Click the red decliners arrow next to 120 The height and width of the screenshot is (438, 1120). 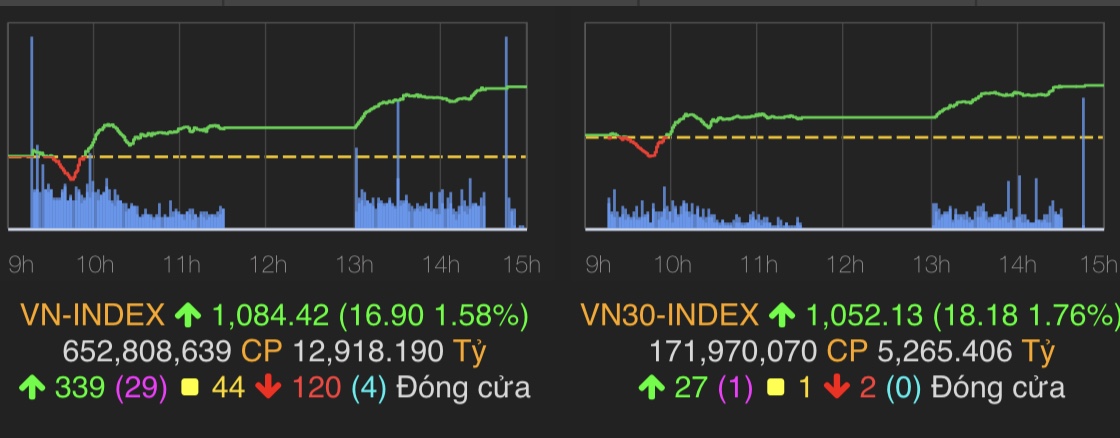click(x=269, y=388)
